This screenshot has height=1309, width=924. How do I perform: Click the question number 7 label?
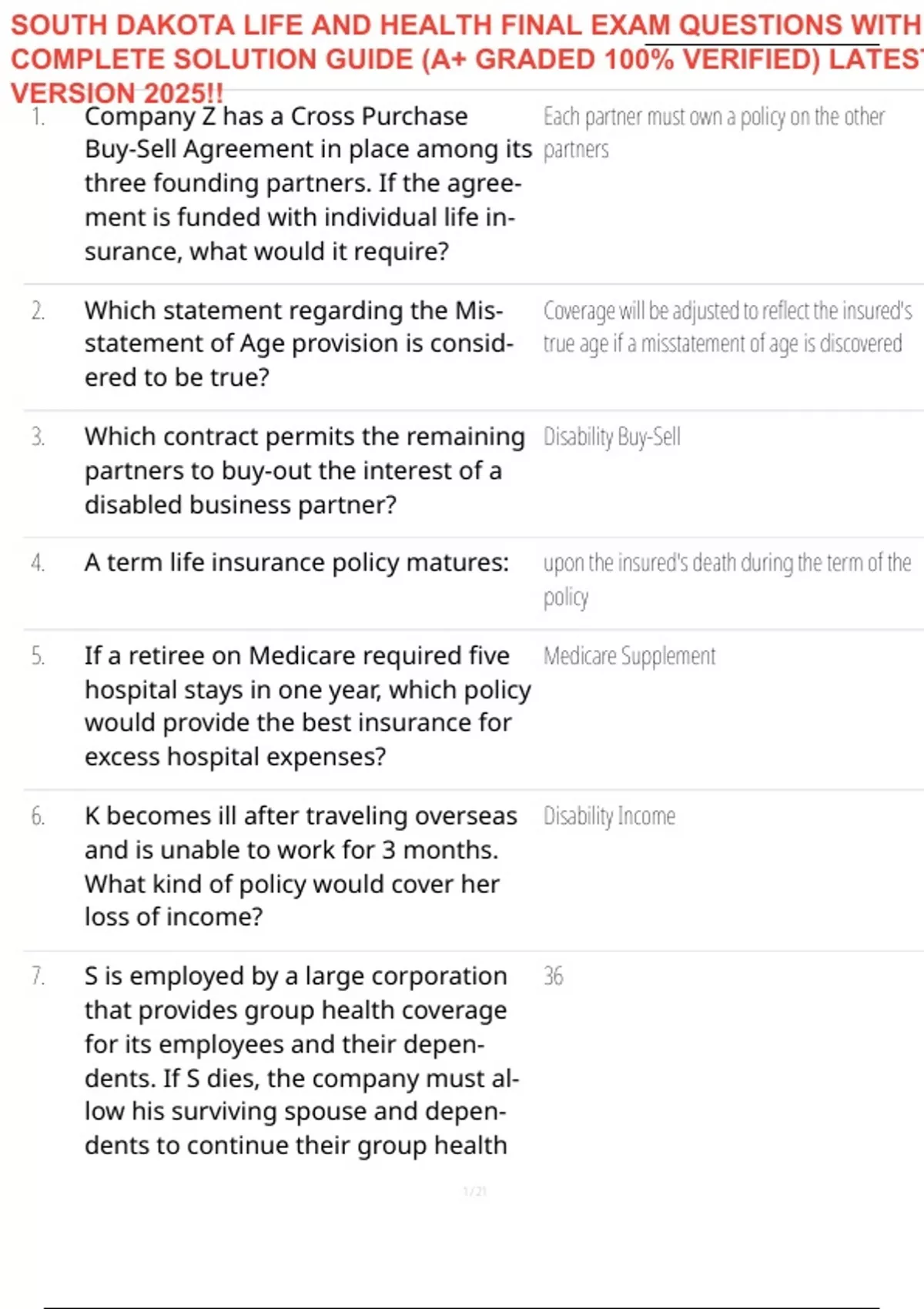[x=38, y=976]
